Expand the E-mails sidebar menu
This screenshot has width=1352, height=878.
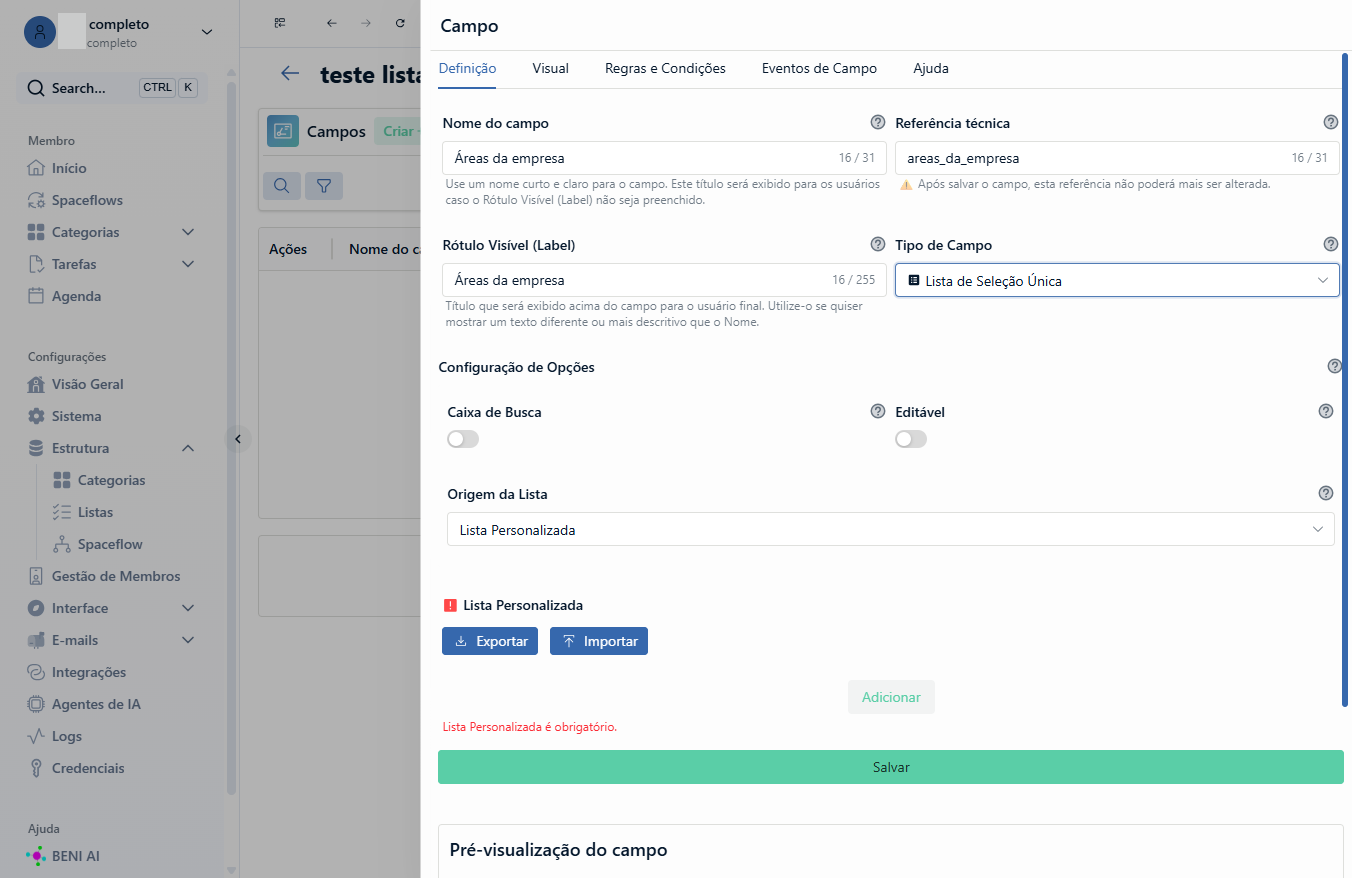[188, 640]
